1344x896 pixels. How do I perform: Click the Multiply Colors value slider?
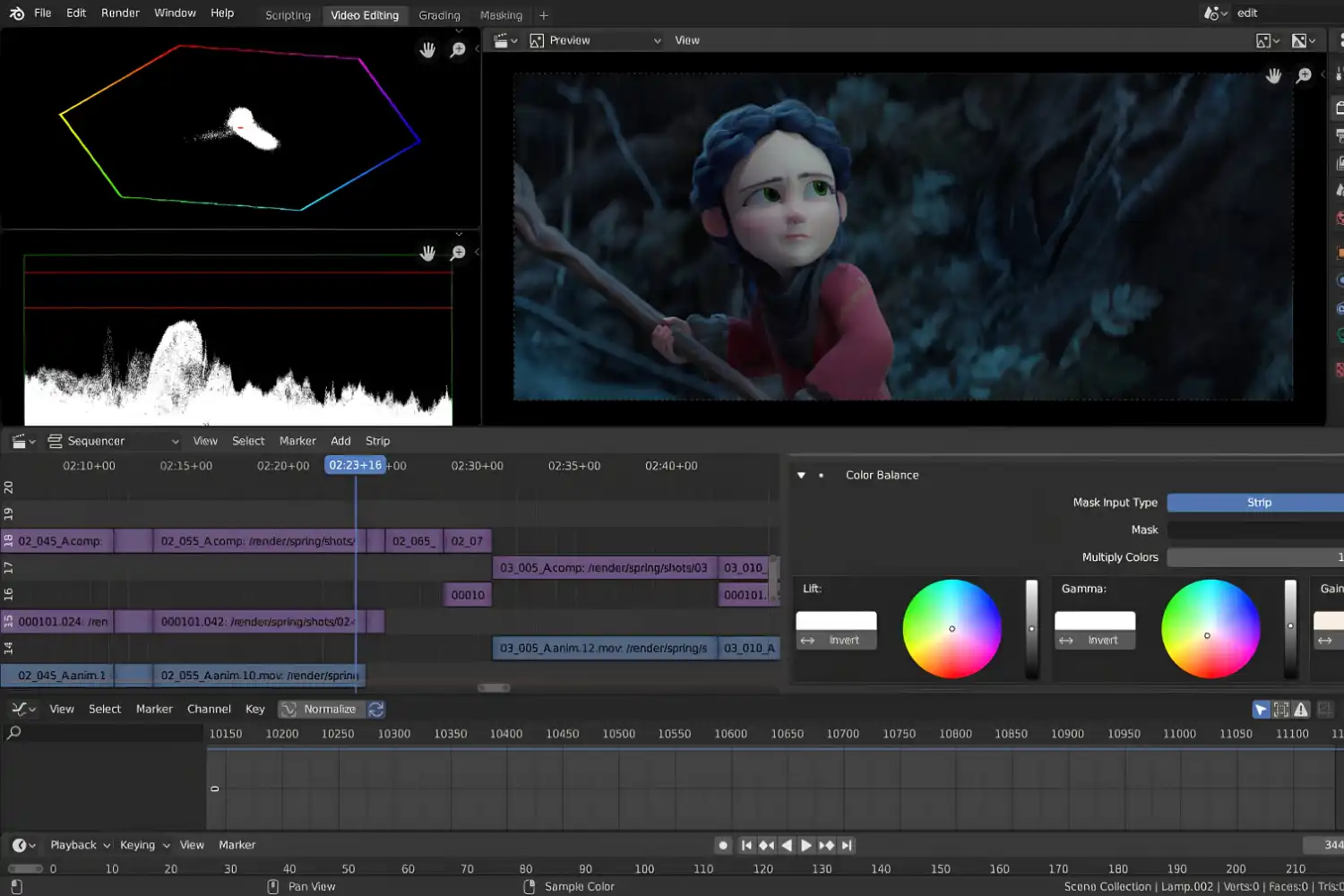pos(1255,557)
